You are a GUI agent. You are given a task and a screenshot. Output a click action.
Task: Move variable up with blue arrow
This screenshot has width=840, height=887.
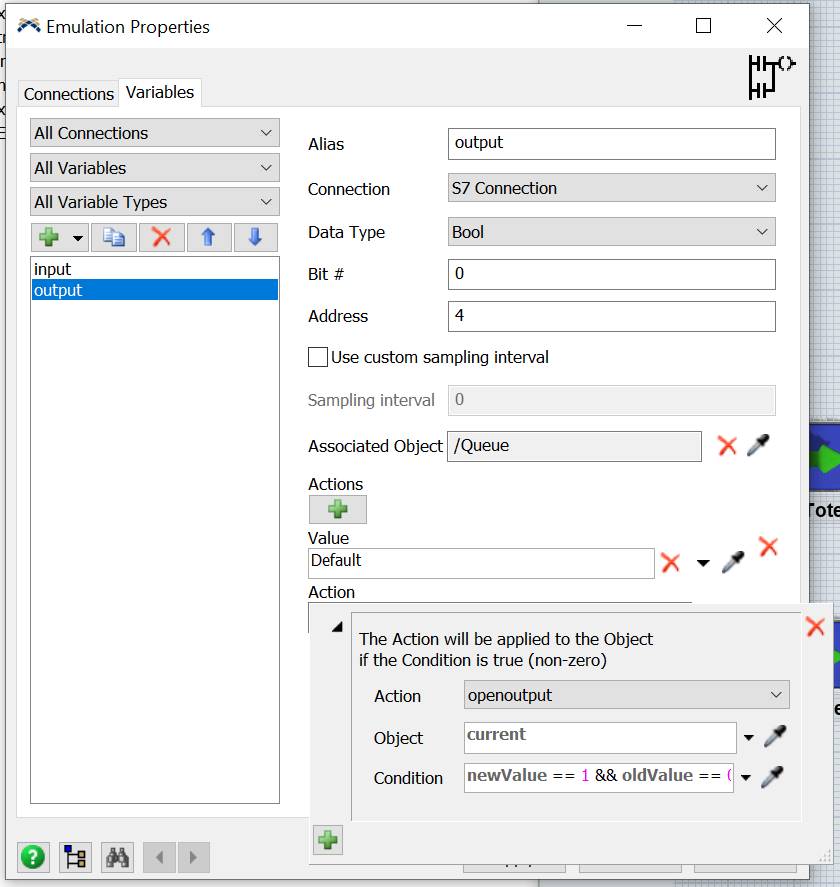coord(208,238)
